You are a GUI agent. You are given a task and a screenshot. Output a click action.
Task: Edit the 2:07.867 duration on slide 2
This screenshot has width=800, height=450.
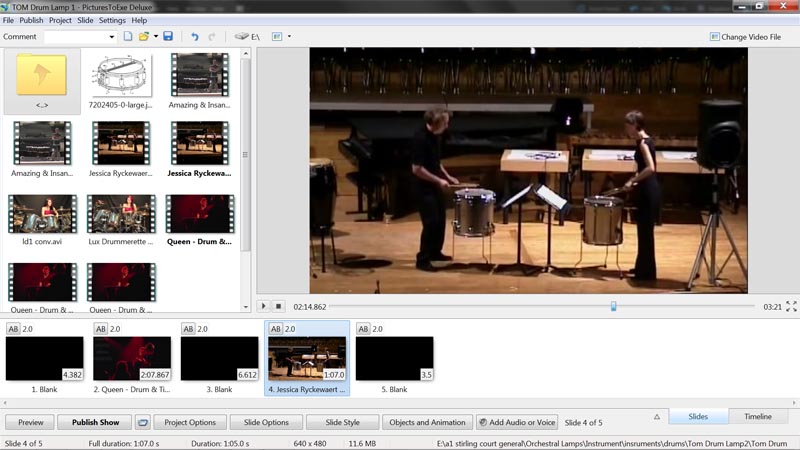pyautogui.click(x=155, y=374)
